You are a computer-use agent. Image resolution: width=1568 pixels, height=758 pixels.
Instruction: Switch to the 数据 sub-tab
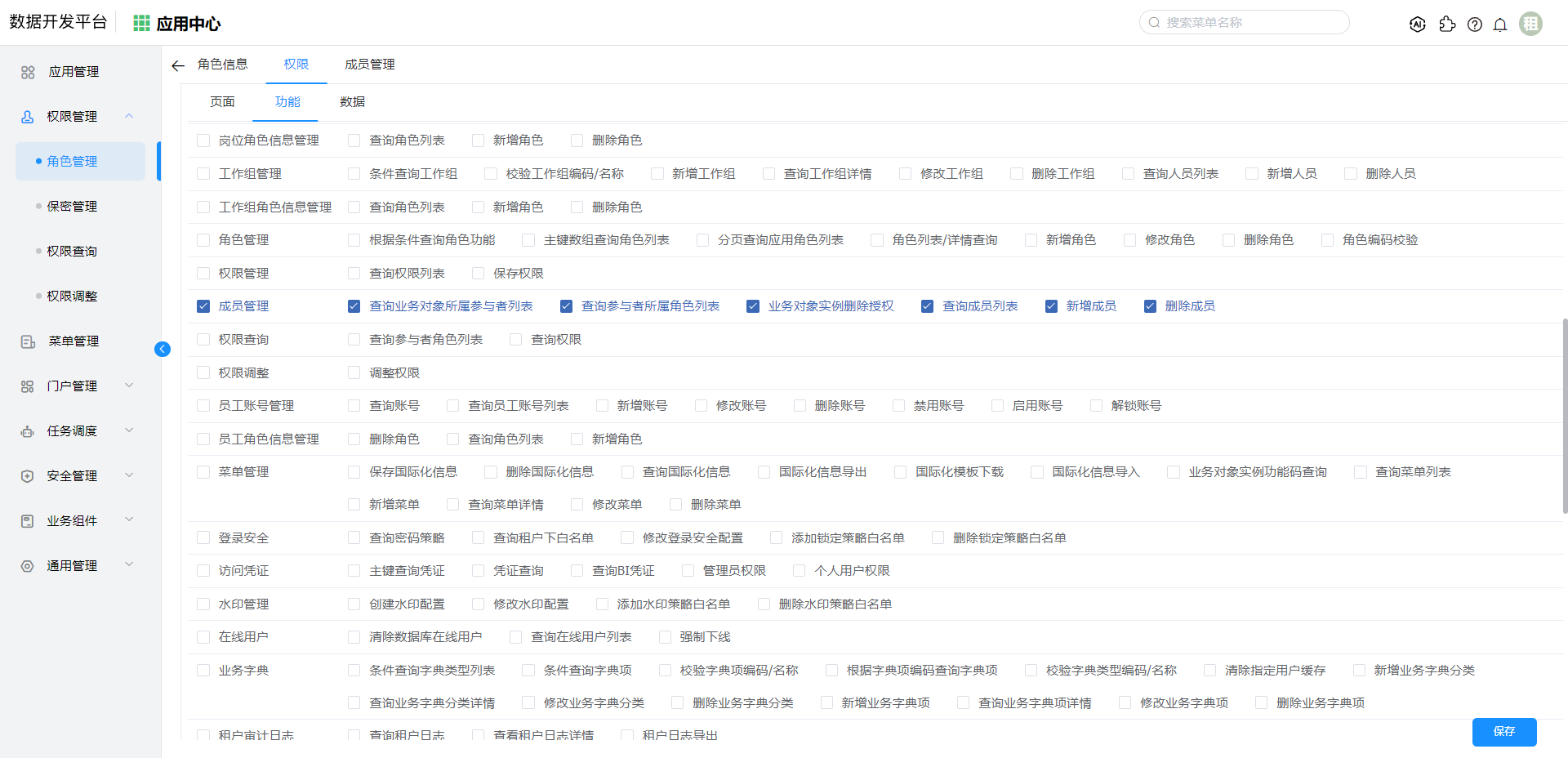352,102
